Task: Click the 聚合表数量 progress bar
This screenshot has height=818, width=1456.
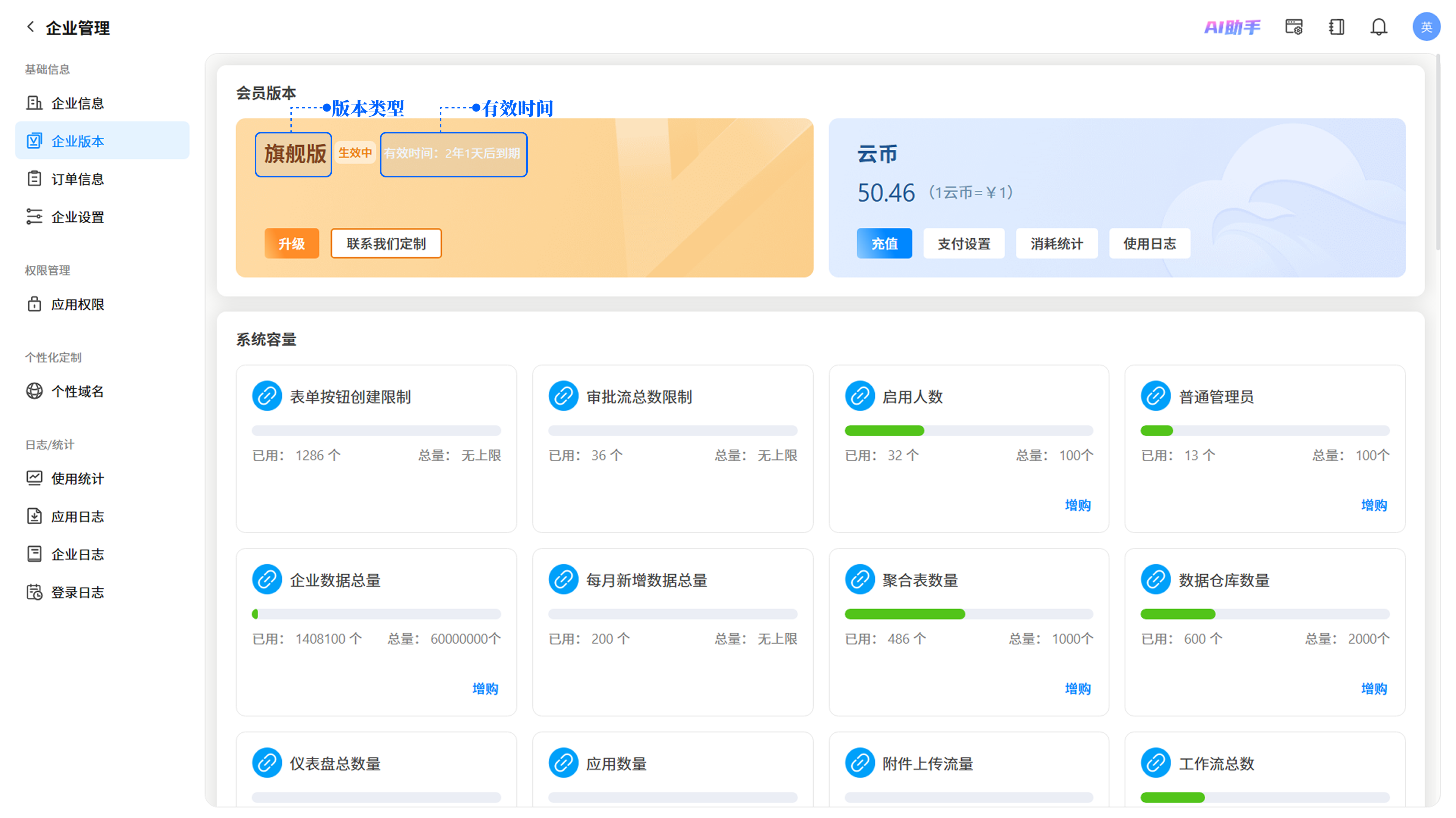Action: (x=969, y=614)
